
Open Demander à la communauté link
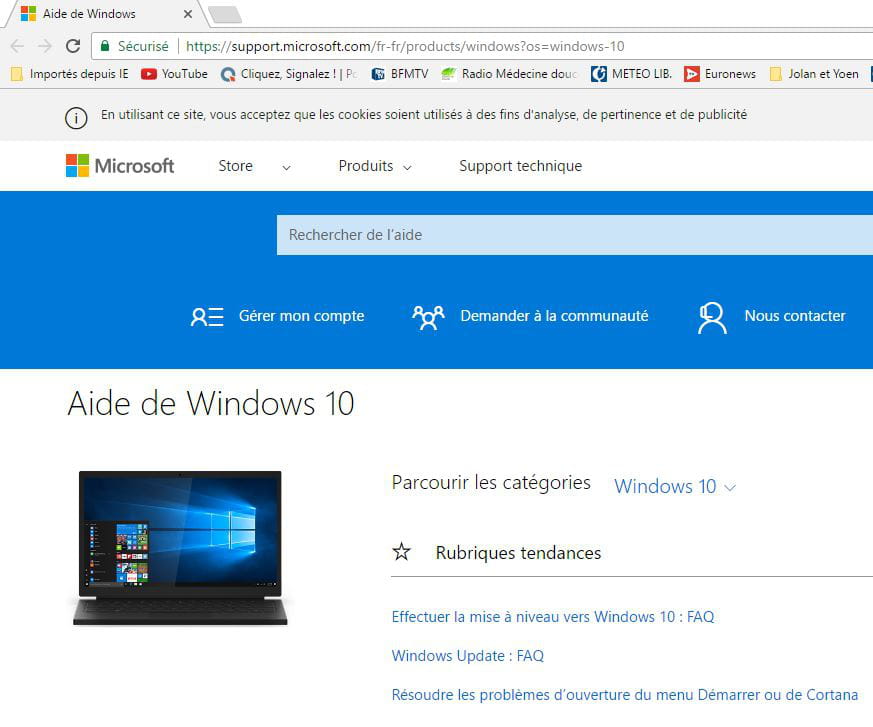tap(555, 316)
